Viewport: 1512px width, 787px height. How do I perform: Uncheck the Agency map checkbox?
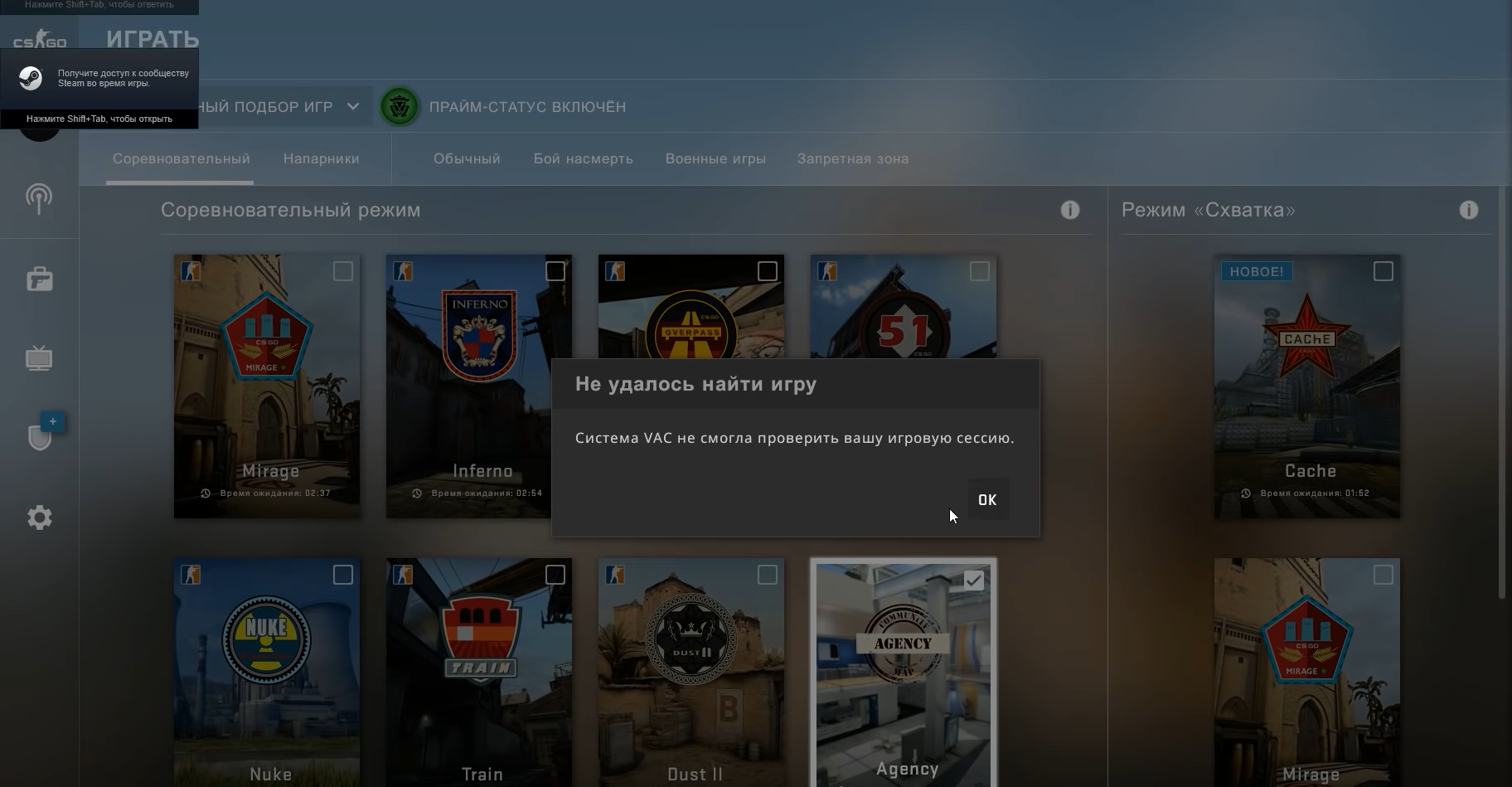tap(974, 581)
